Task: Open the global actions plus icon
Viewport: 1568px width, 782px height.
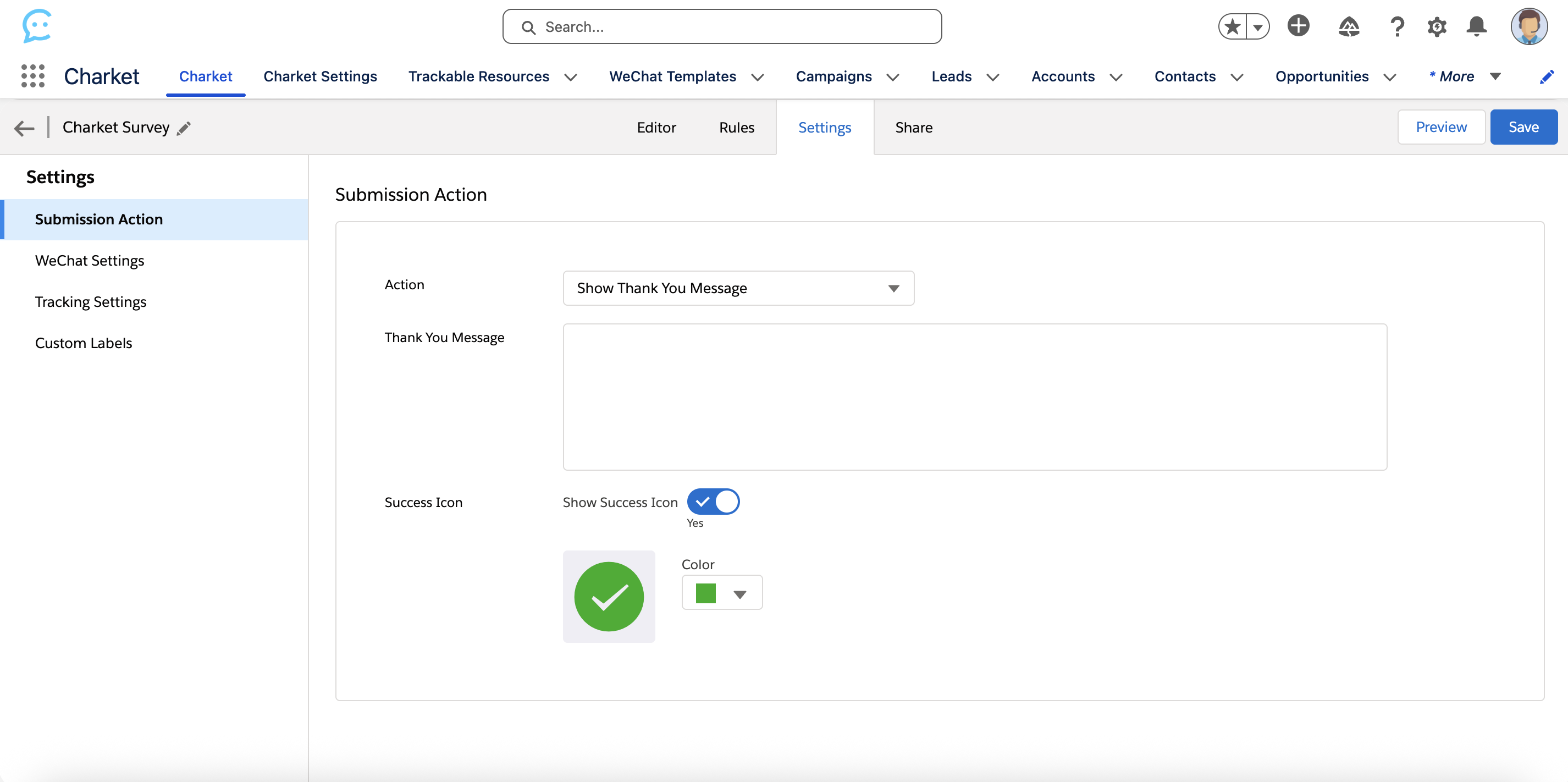Action: pyautogui.click(x=1298, y=26)
